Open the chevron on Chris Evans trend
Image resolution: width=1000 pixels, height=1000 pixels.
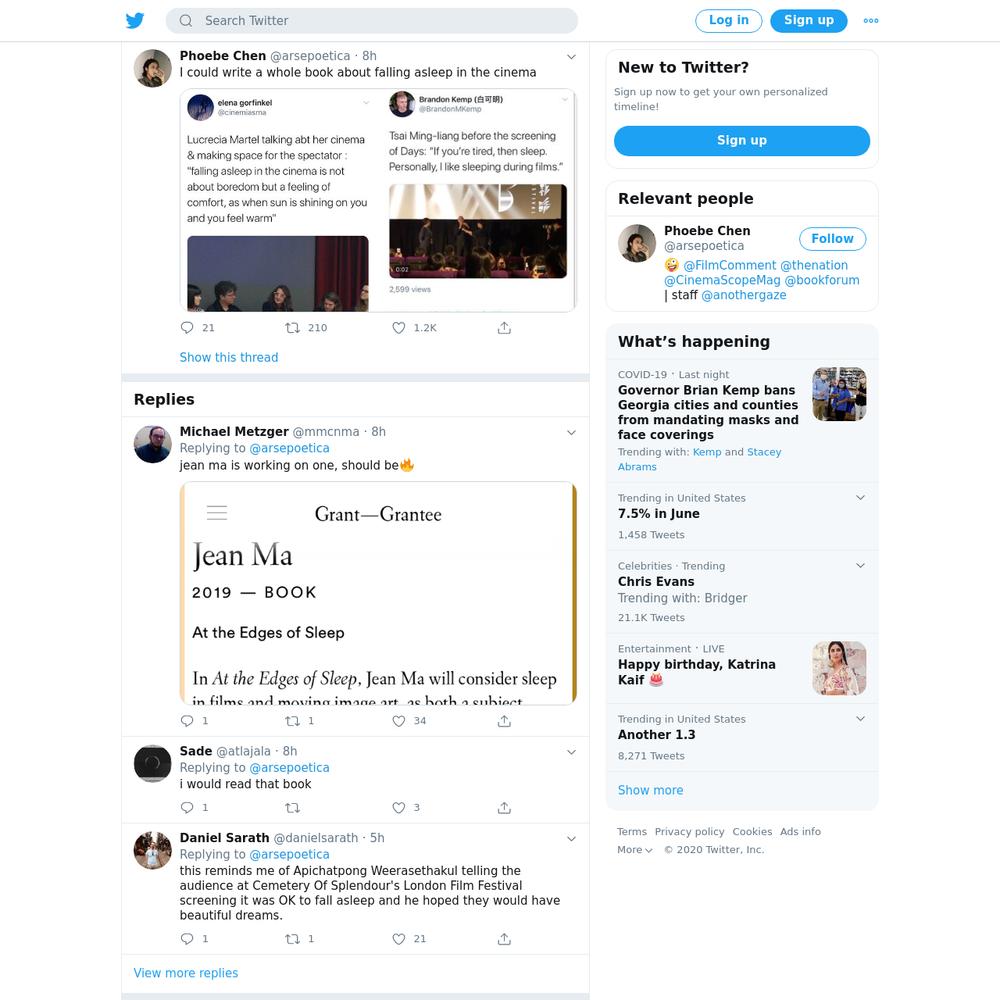tap(860, 566)
